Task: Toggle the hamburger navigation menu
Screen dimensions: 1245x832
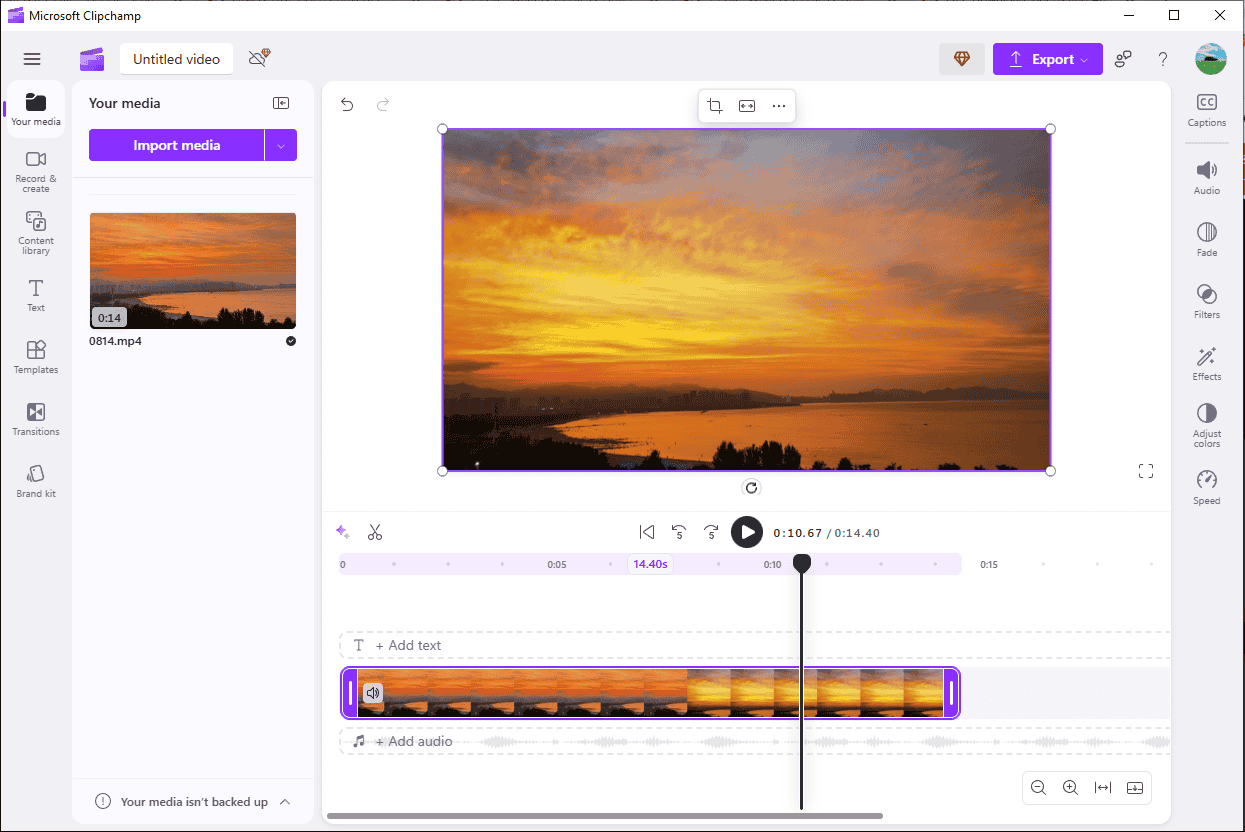Action: [x=32, y=59]
